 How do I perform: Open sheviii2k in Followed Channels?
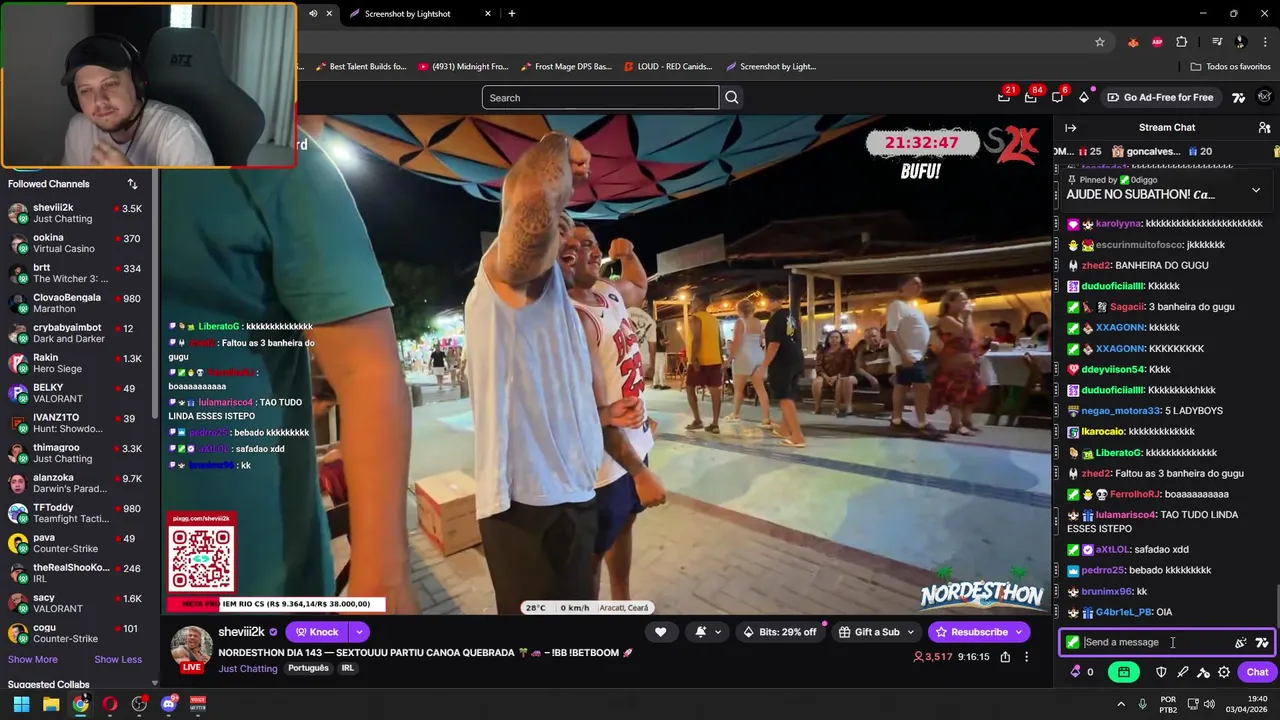coord(79,213)
